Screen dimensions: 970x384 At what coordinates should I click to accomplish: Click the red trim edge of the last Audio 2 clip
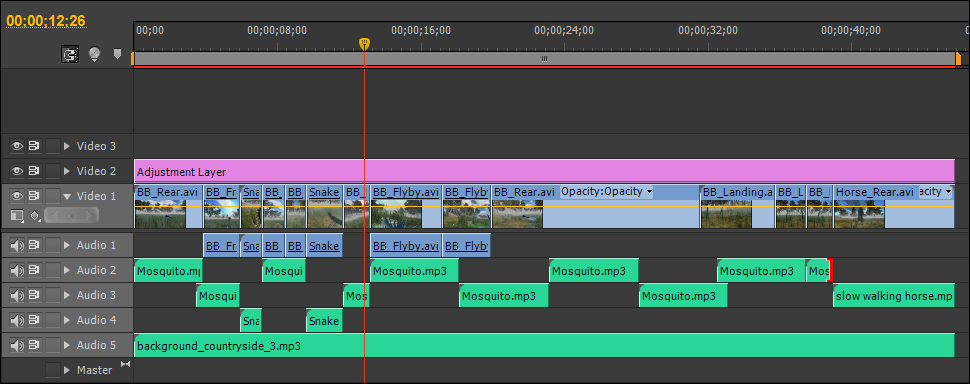pos(830,270)
